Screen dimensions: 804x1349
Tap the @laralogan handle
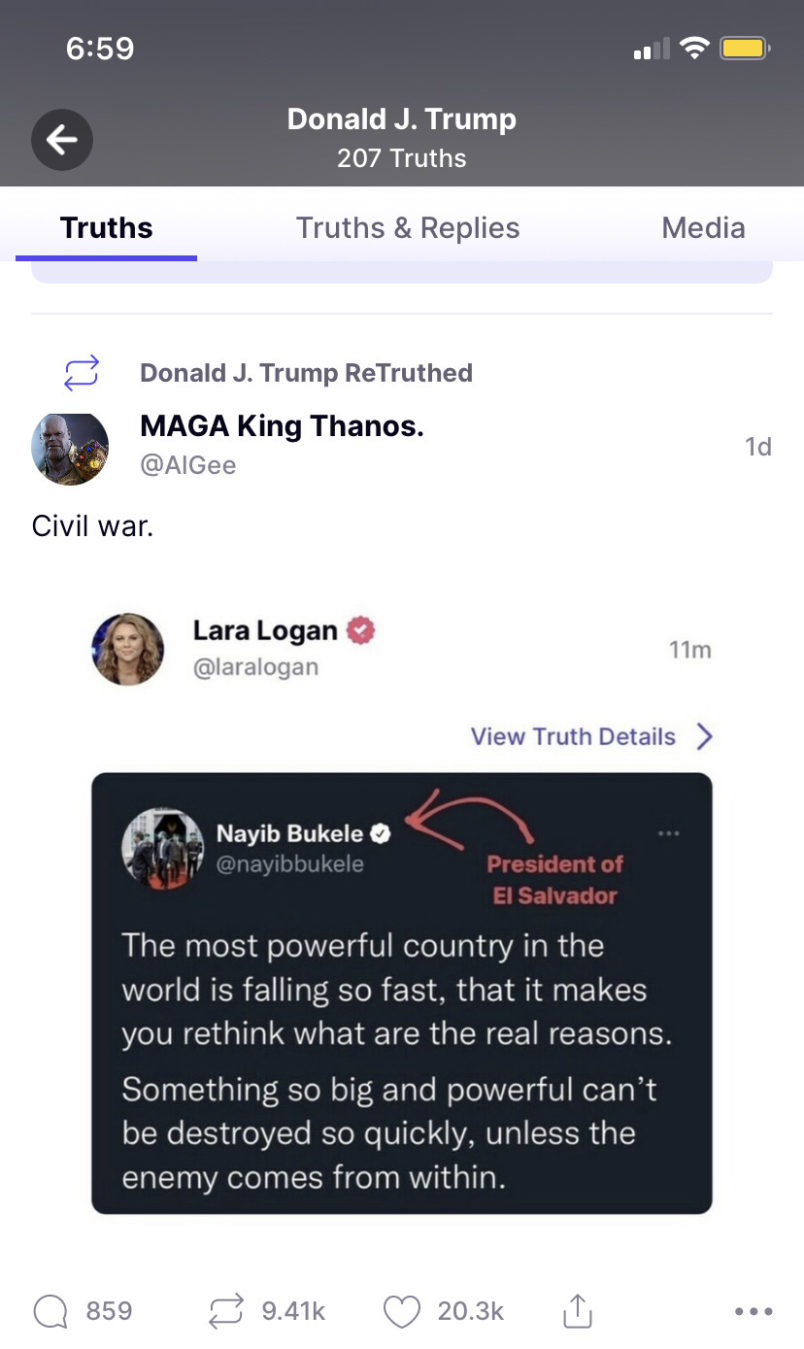click(x=255, y=667)
